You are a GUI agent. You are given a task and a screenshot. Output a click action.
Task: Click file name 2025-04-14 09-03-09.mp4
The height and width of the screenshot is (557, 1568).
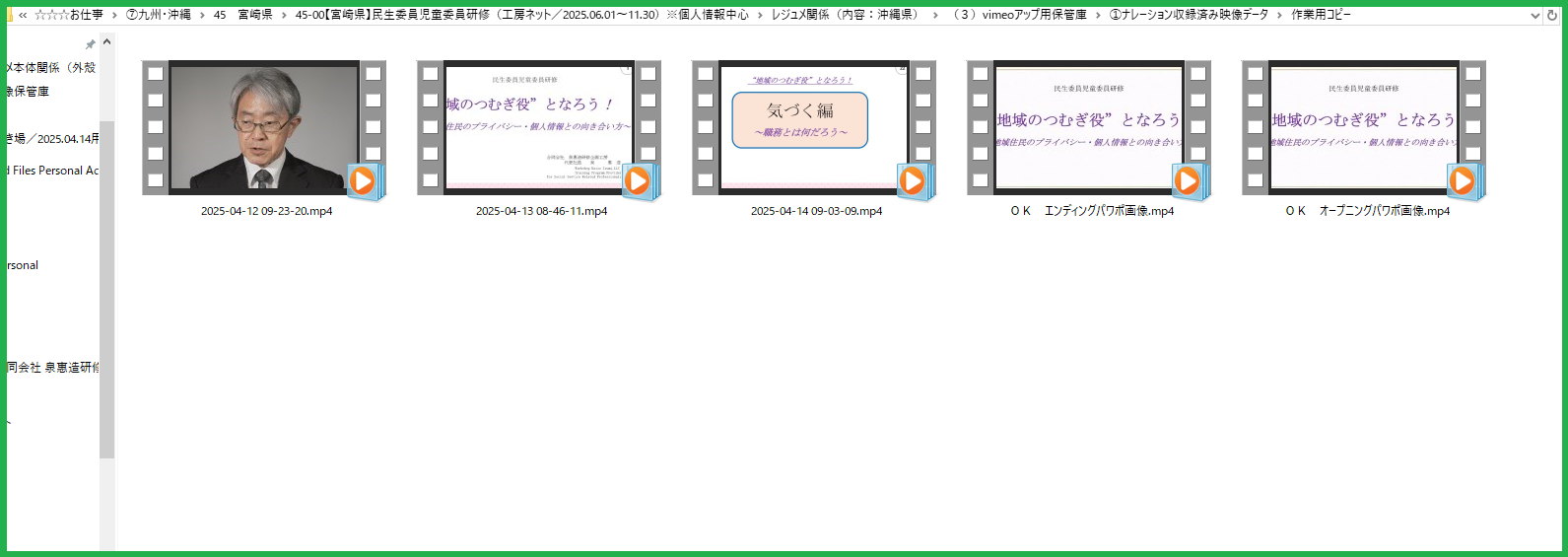pos(816,211)
